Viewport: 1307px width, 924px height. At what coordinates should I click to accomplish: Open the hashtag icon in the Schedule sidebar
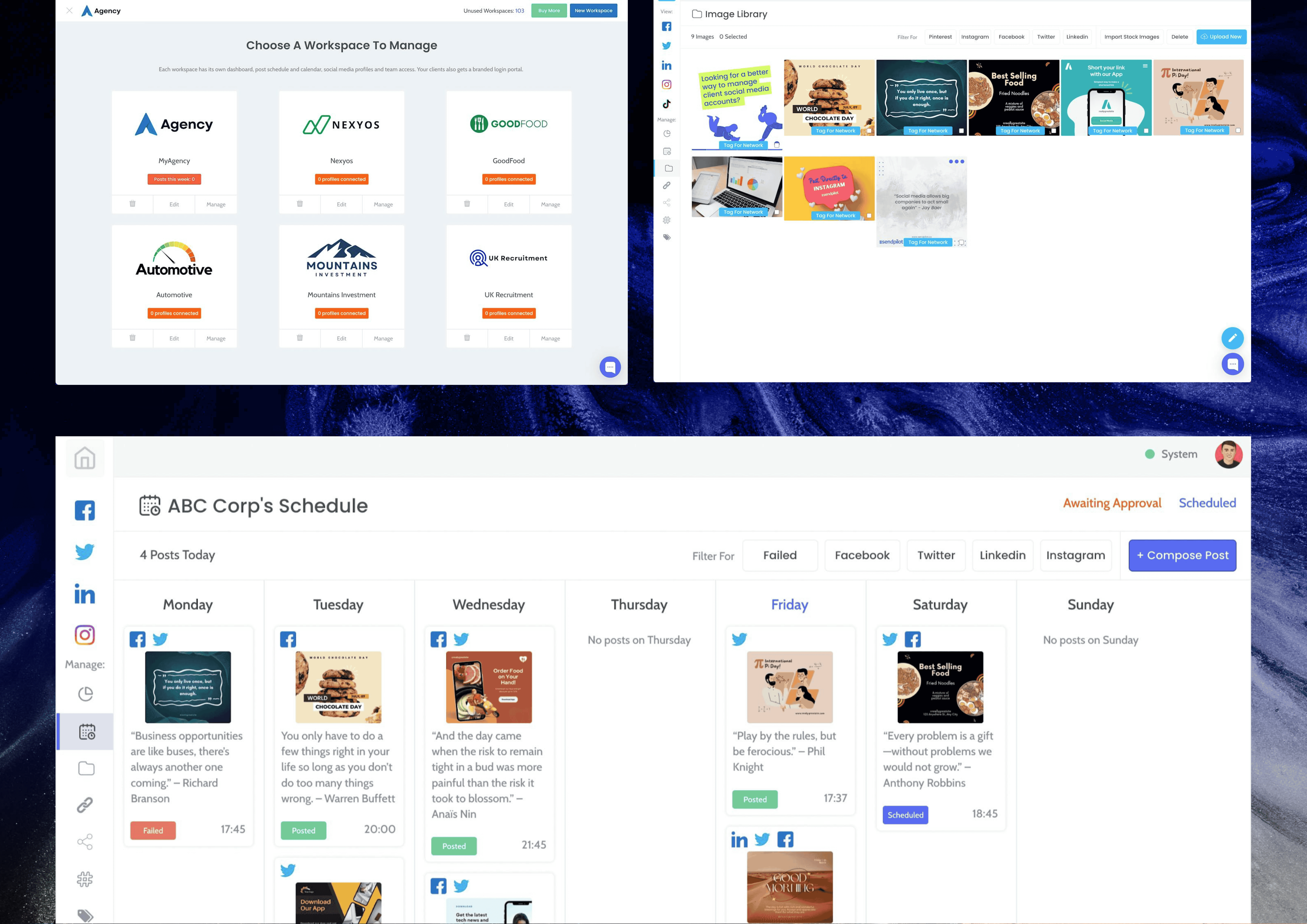85,880
